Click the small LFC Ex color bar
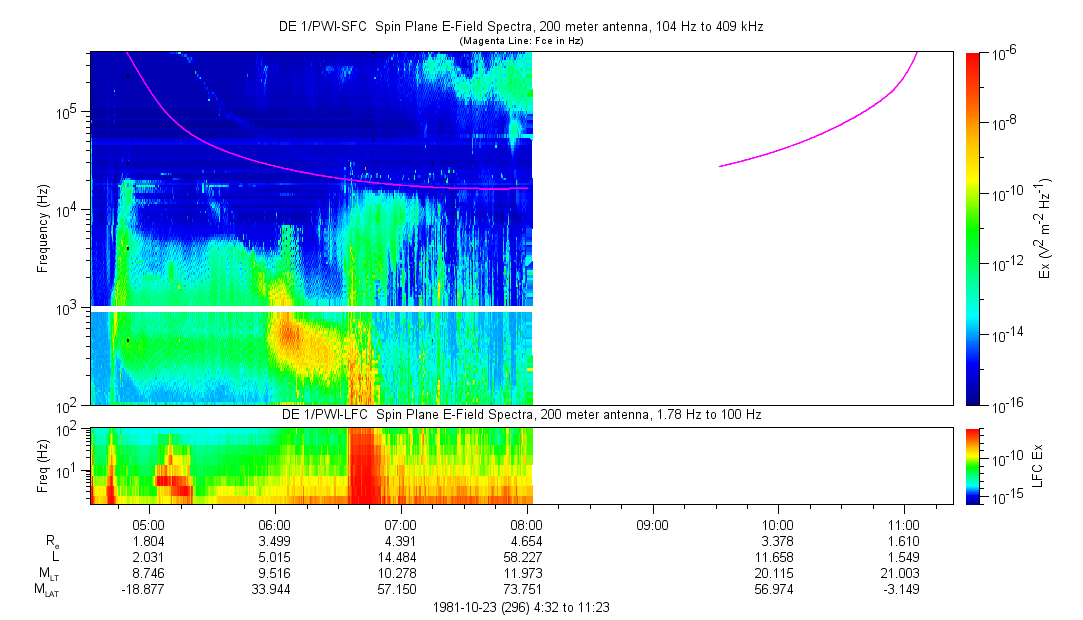The width and height of the screenshot is (1083, 620). (974, 465)
